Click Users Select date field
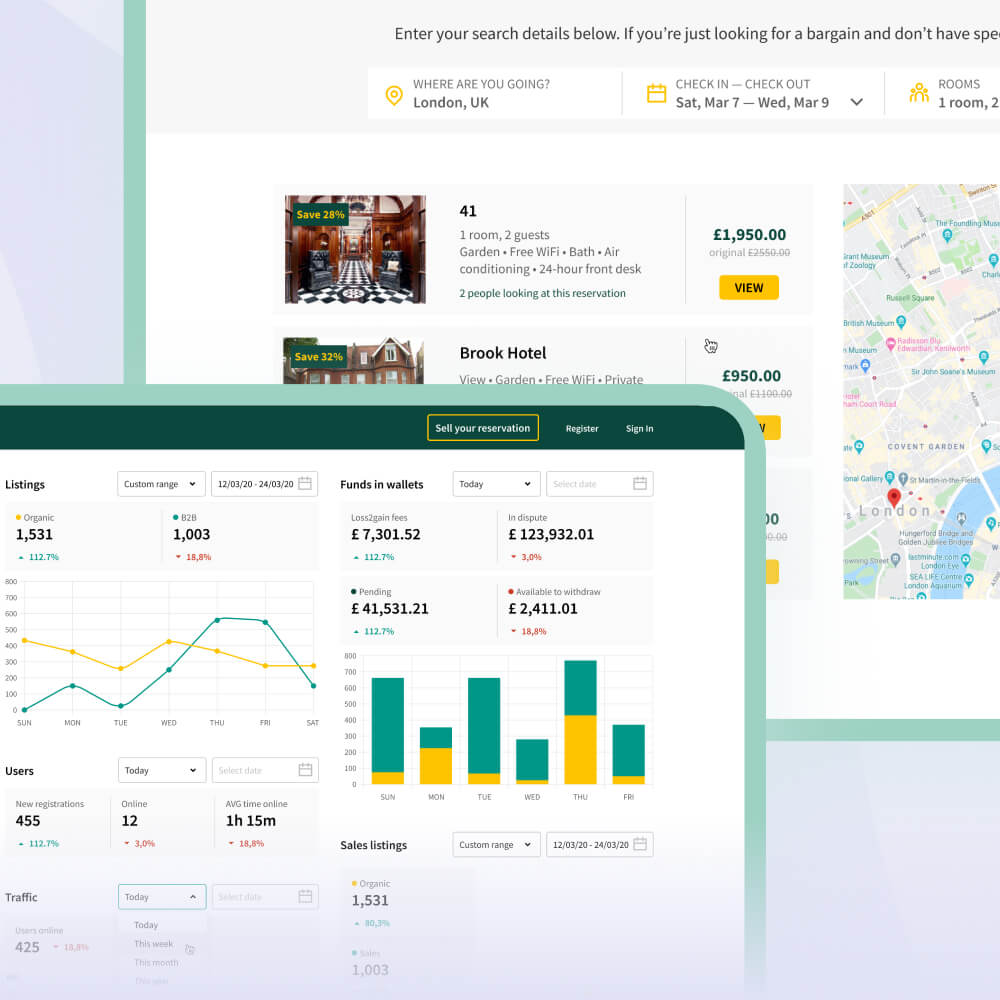 pyautogui.click(x=265, y=770)
